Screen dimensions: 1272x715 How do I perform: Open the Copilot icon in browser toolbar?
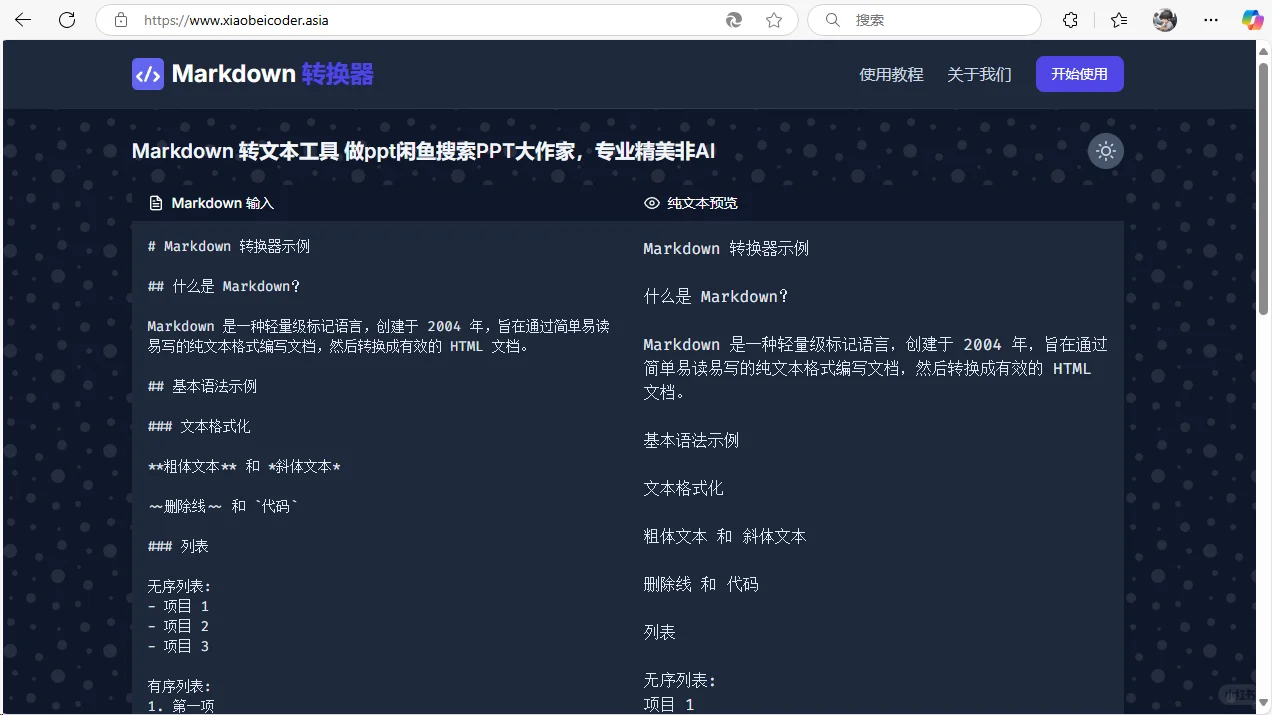[x=1251, y=19]
